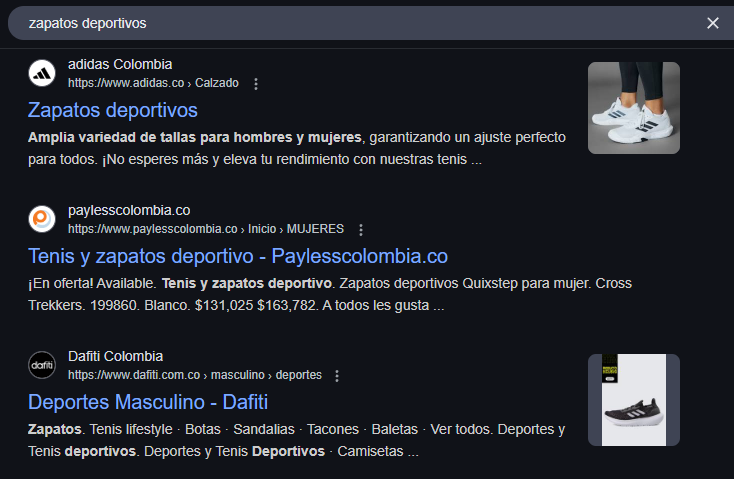734x479 pixels.
Task: Open the "Deportes Masculino - Dafiti" result
Action: click(148, 402)
